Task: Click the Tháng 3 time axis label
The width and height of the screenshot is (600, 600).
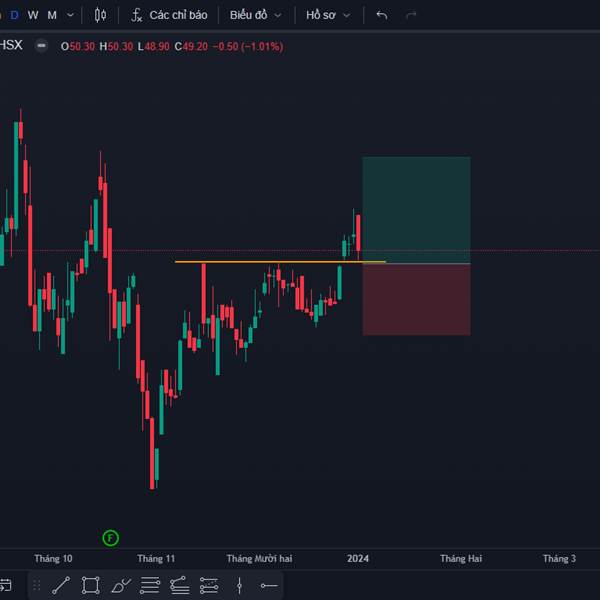Action: (x=559, y=559)
